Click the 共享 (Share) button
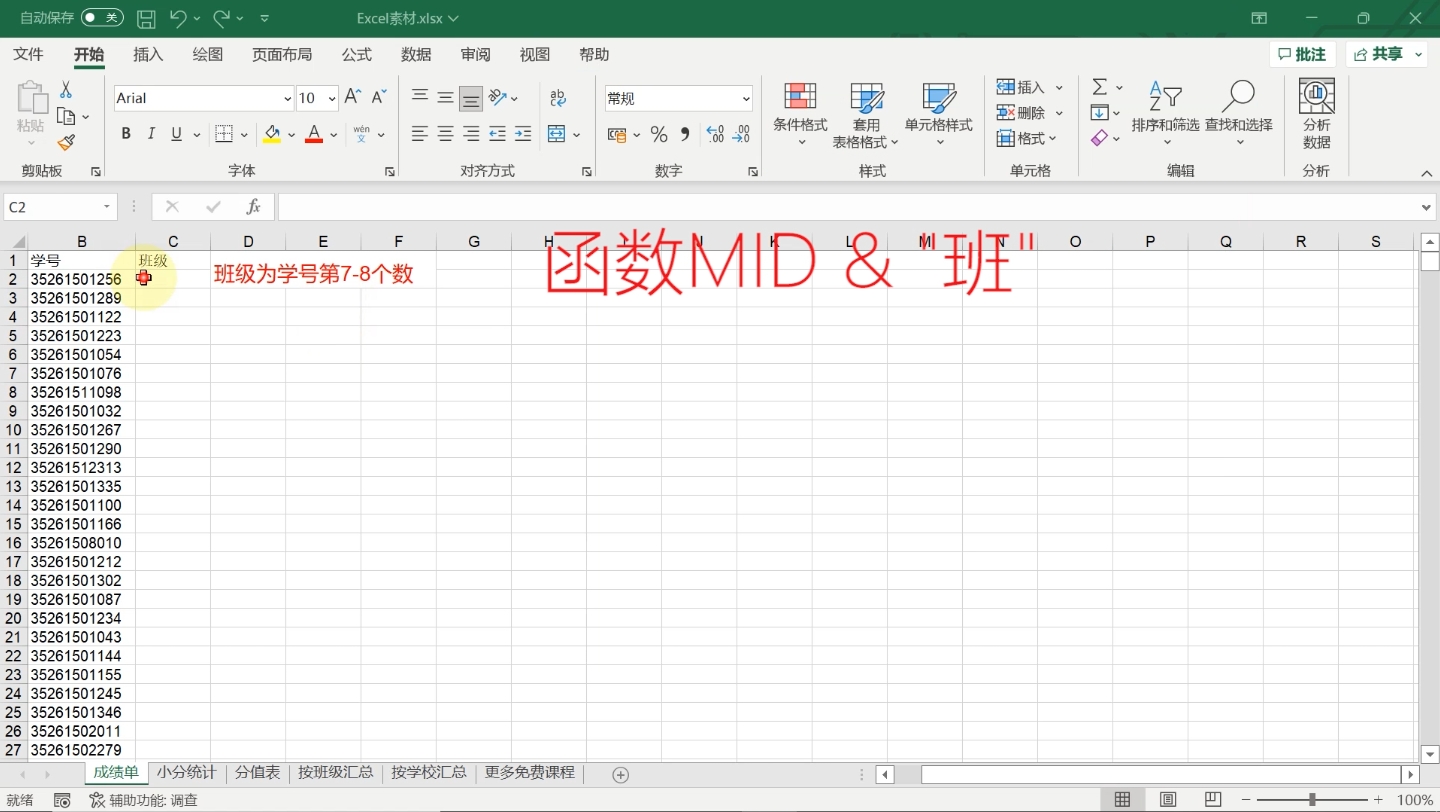This screenshot has height=812, width=1440. click(x=1387, y=54)
